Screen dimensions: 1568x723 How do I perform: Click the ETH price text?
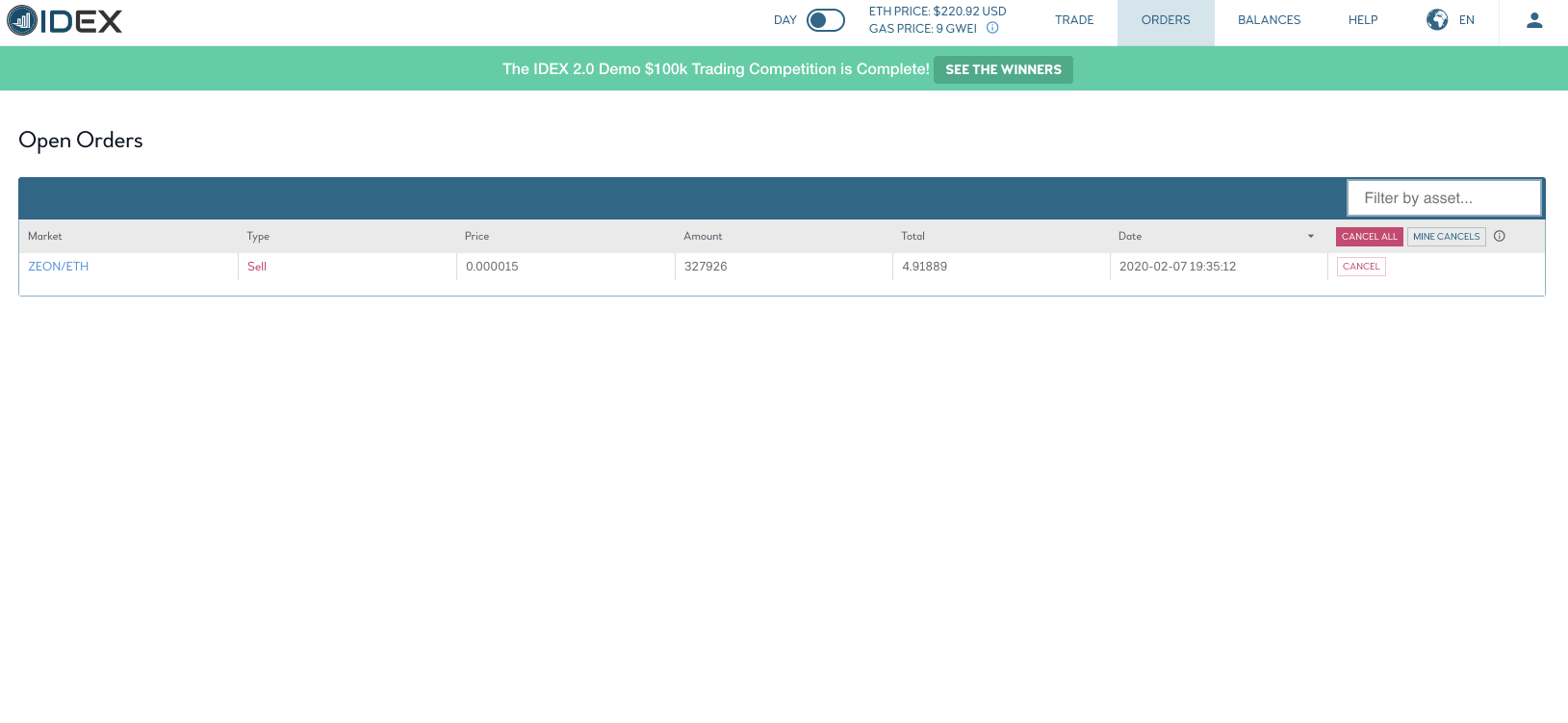tap(938, 12)
